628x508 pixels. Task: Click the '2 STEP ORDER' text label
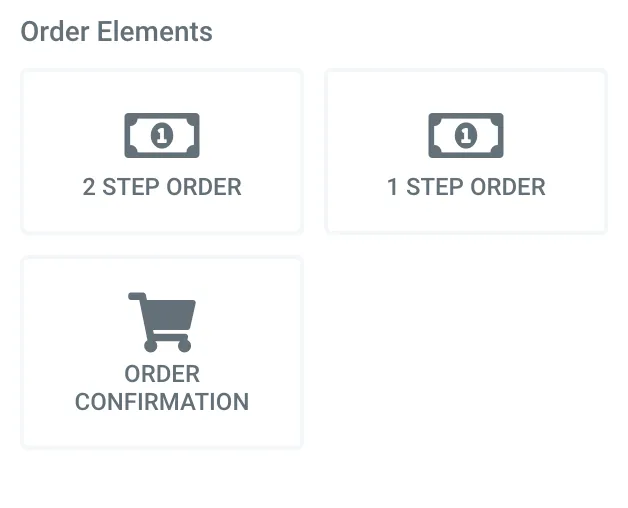pos(162,187)
